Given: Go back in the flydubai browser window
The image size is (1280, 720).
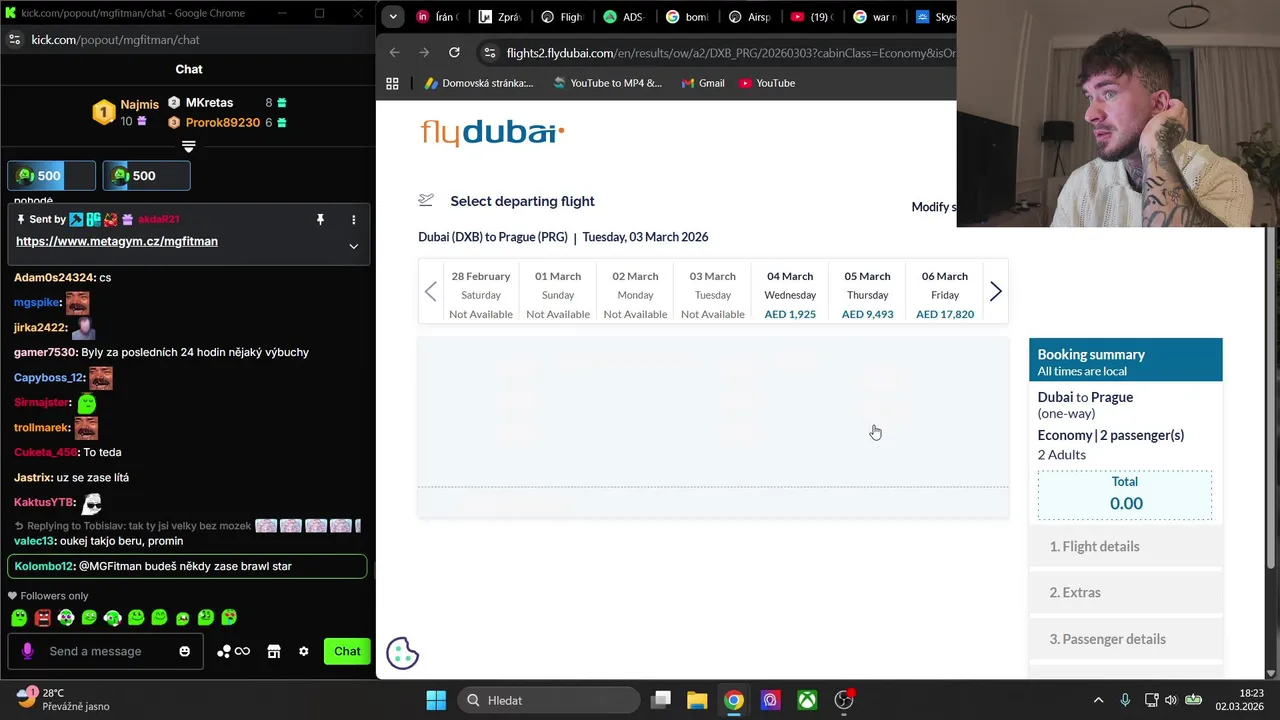Looking at the screenshot, I should (x=394, y=52).
